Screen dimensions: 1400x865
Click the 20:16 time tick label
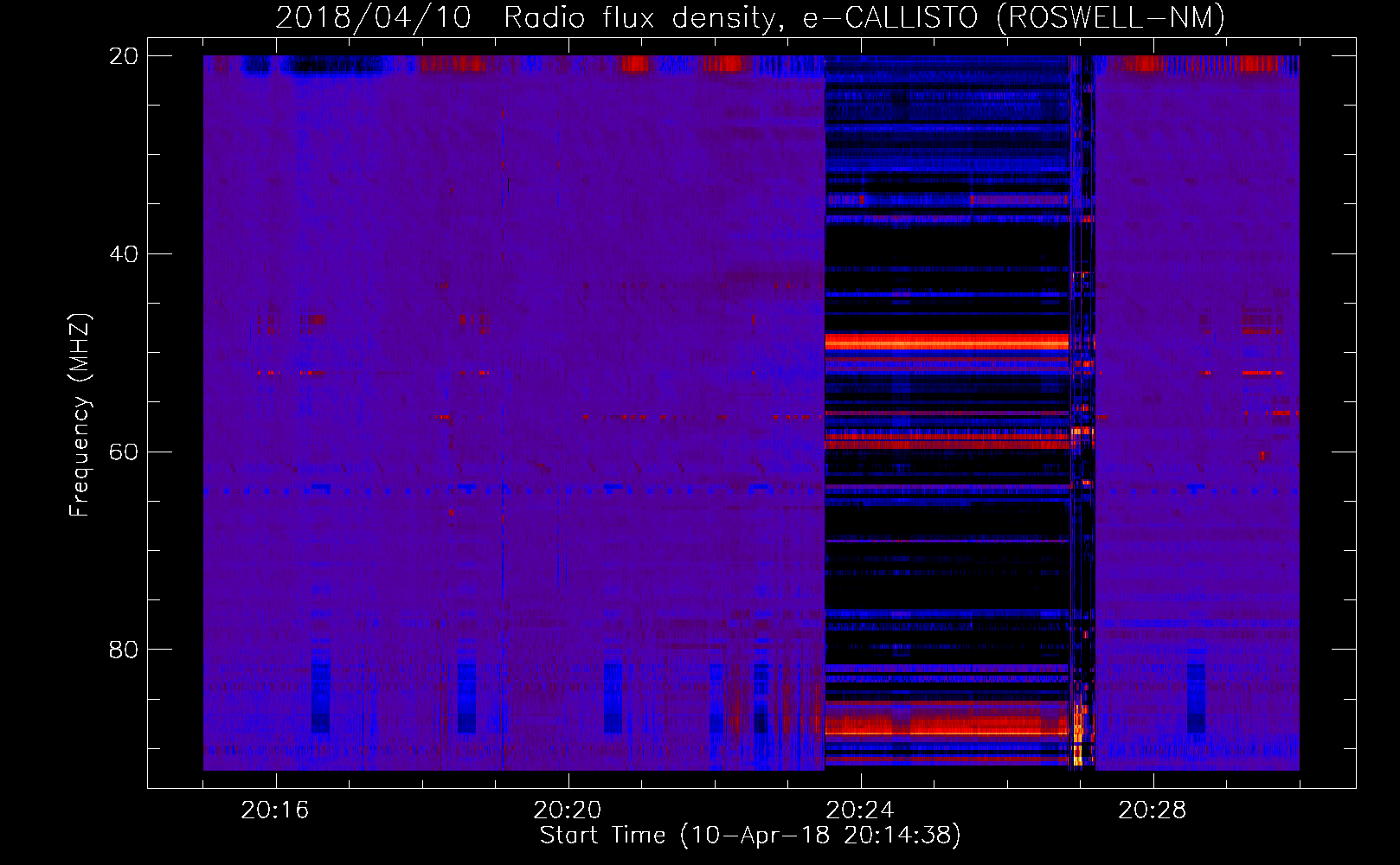point(275,811)
